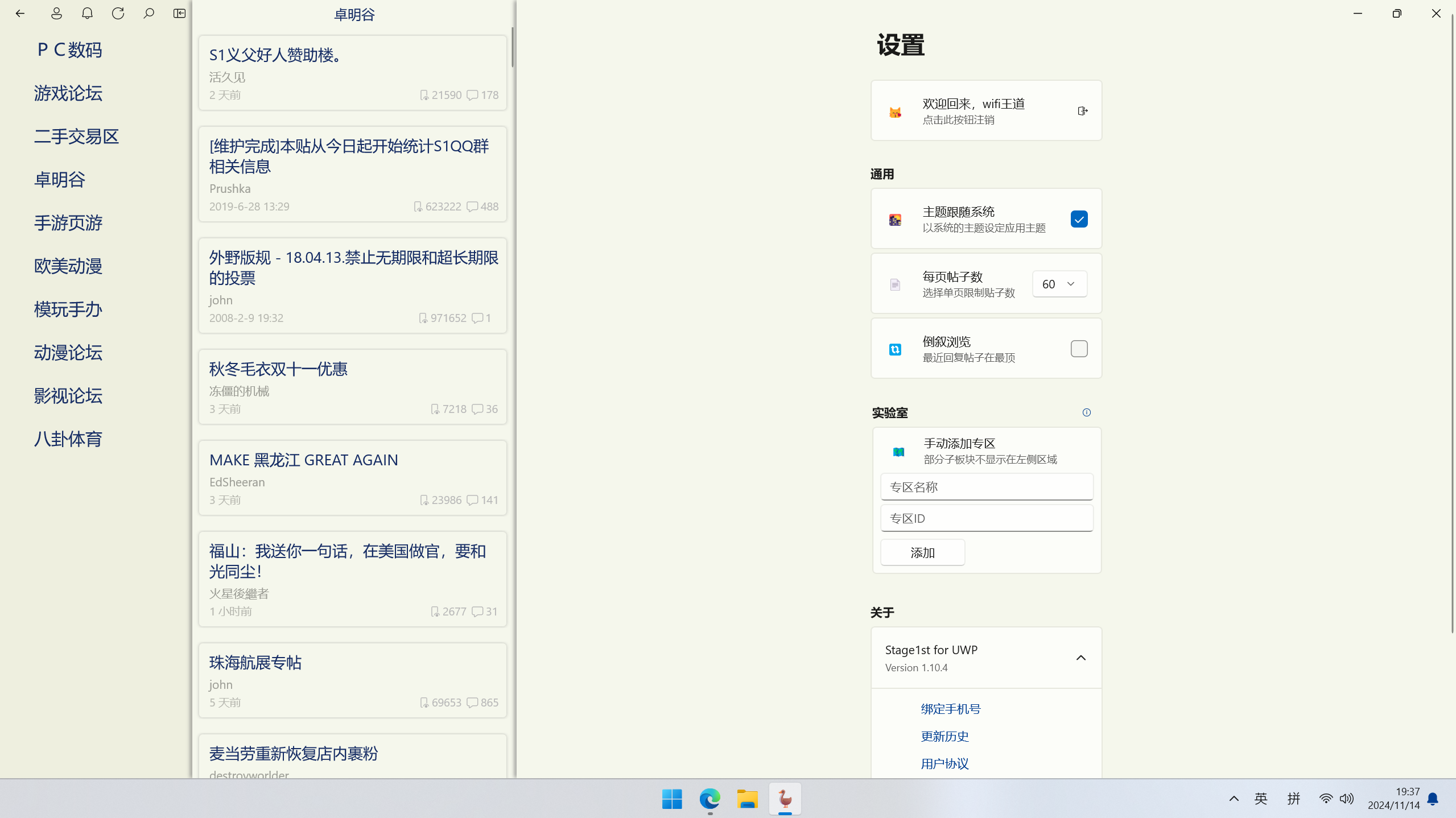Open the 手游页游 section
The image size is (1456, 818).
[68, 223]
